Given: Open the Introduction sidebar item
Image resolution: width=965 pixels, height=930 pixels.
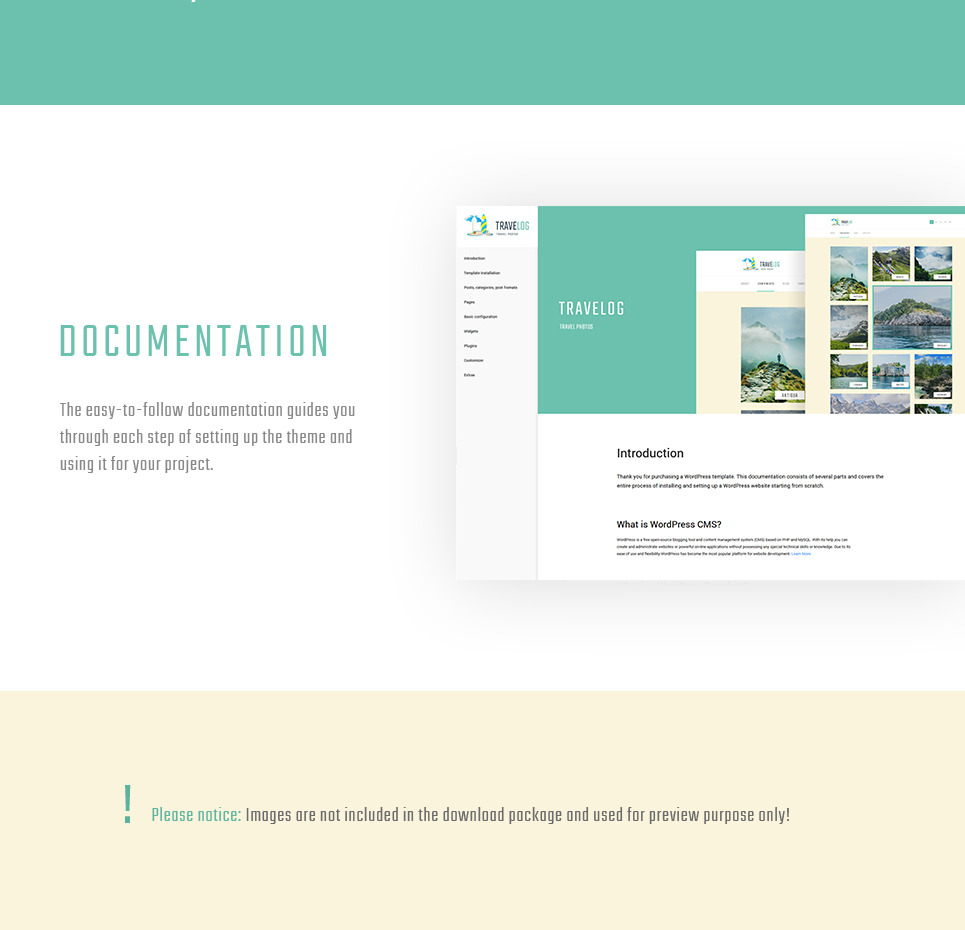Looking at the screenshot, I should [x=474, y=258].
